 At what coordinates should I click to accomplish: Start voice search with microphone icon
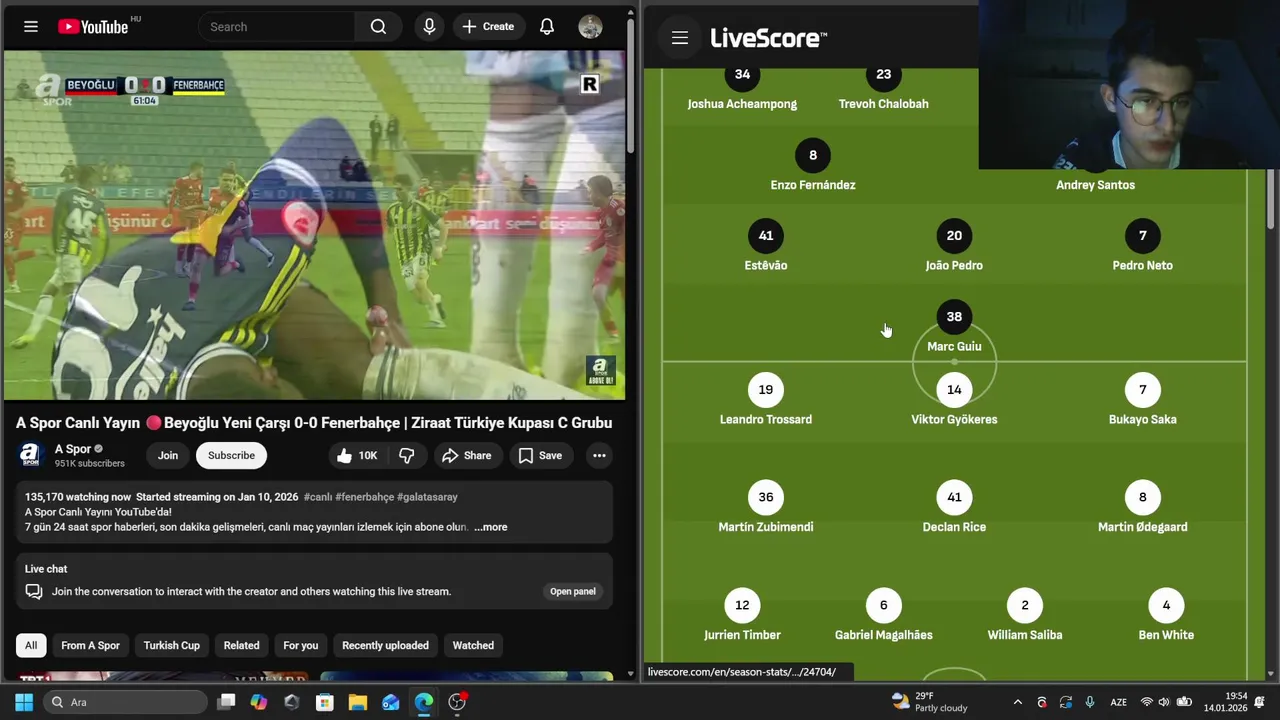tap(429, 27)
